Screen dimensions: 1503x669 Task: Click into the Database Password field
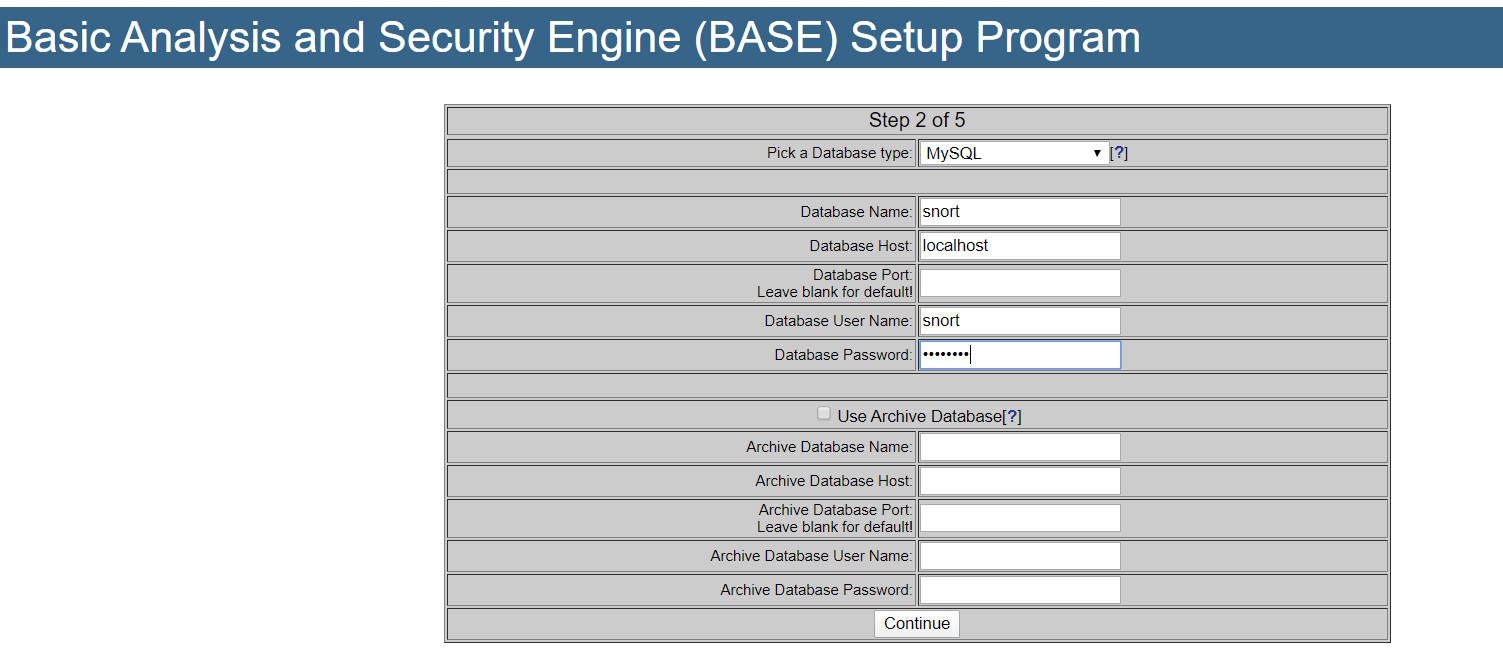1019,355
